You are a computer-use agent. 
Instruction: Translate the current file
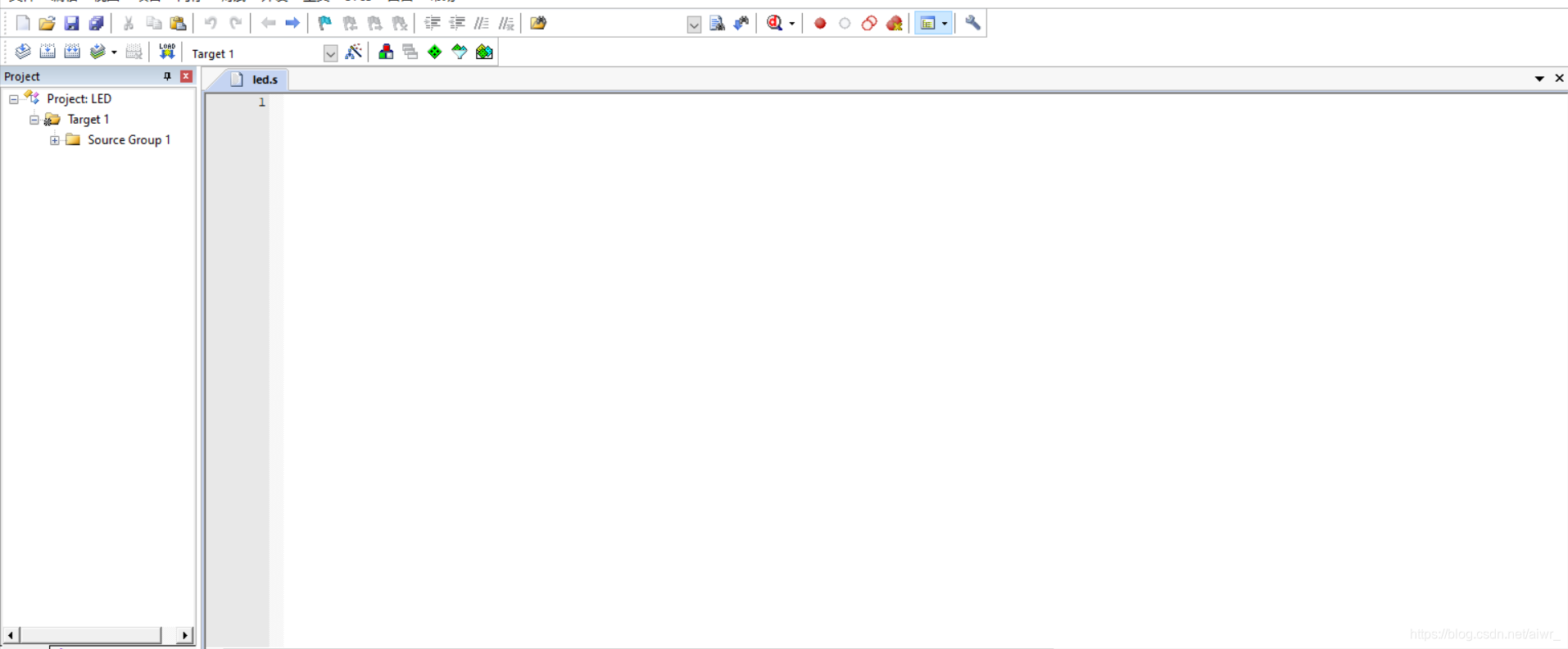(23, 52)
